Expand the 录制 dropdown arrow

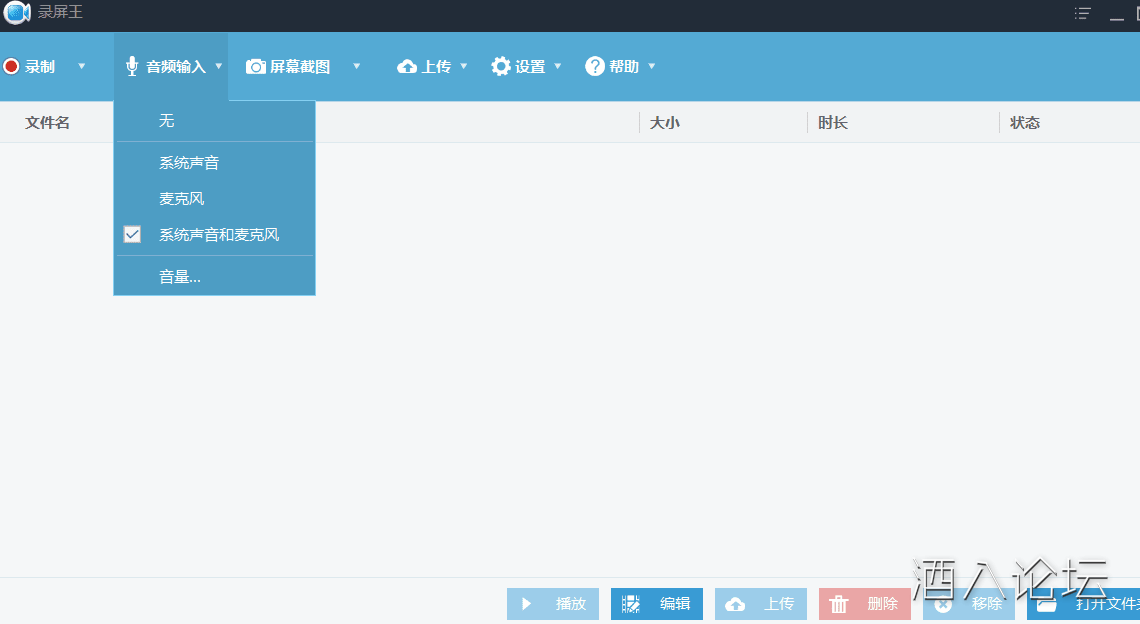point(82,67)
